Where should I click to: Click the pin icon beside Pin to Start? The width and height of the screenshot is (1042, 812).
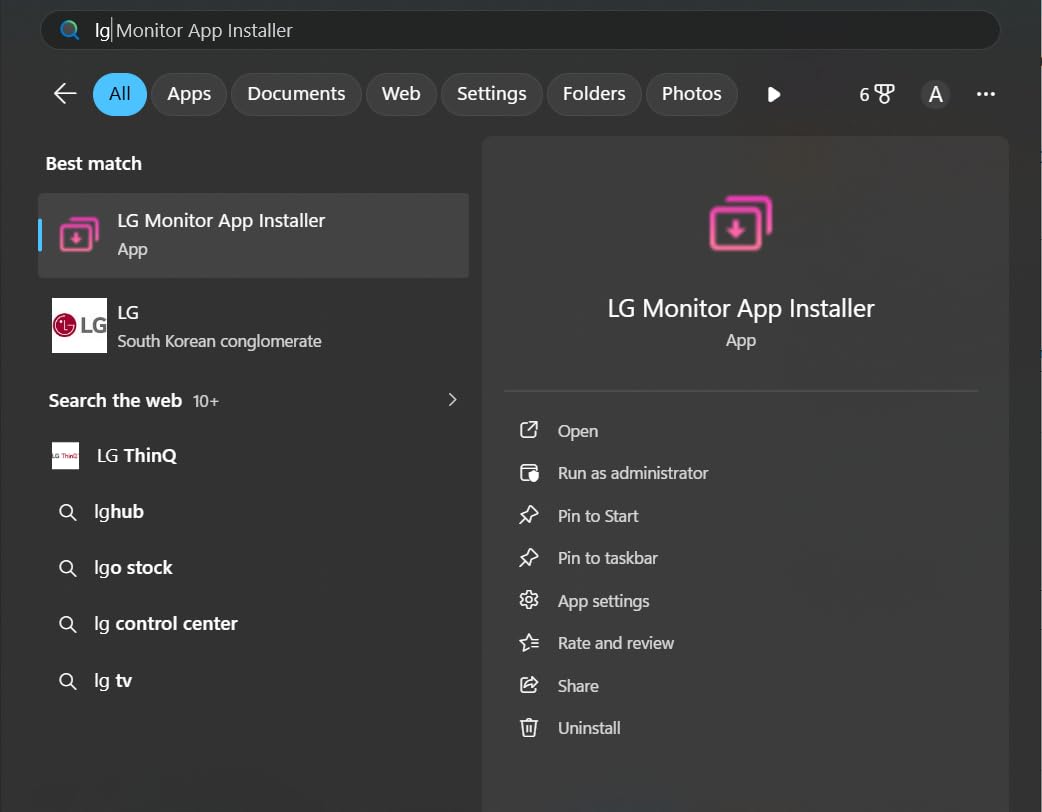(529, 515)
